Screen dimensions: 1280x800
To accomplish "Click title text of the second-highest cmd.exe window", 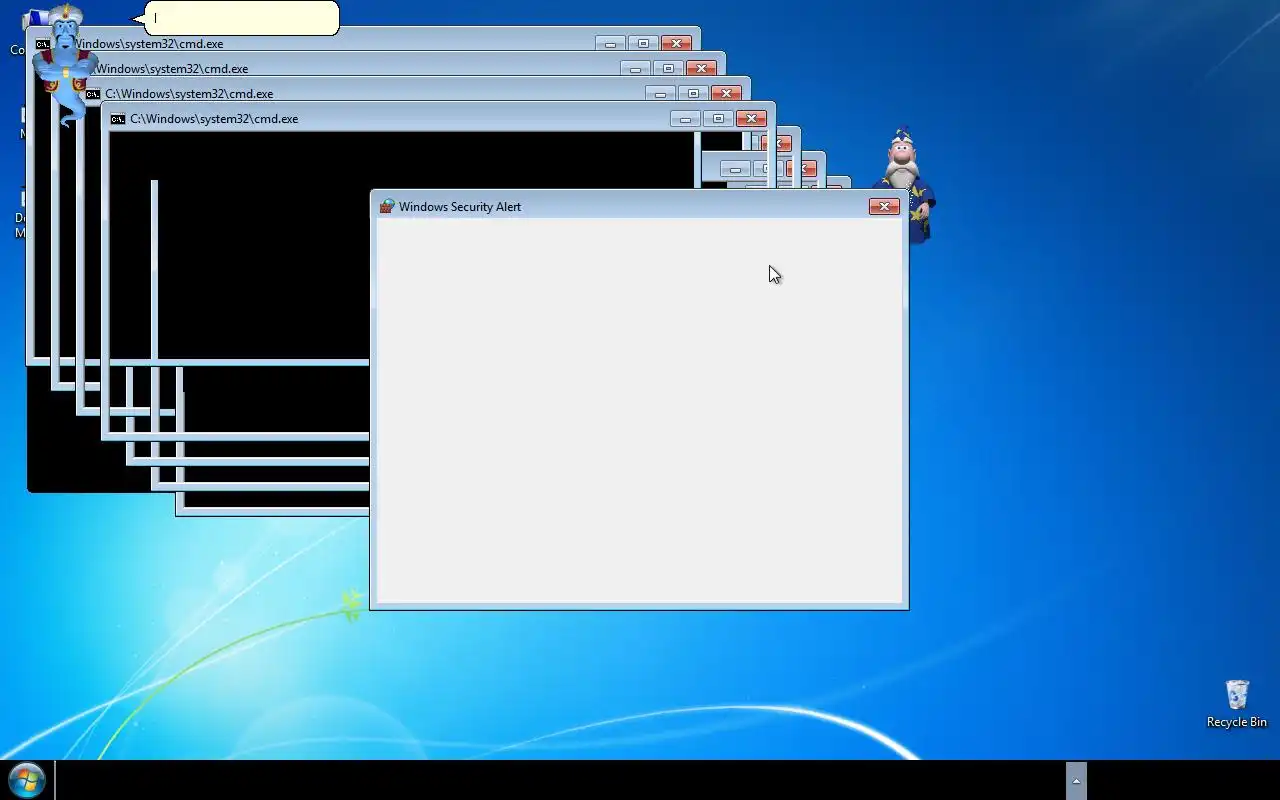I will tap(172, 69).
